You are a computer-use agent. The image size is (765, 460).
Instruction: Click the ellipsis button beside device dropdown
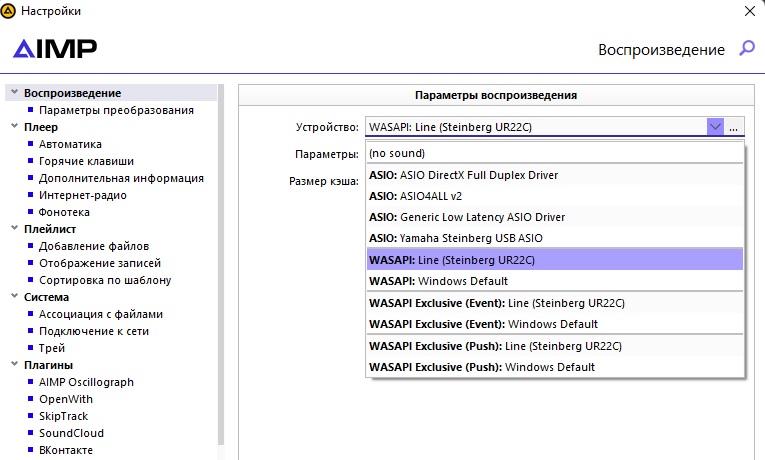click(733, 127)
